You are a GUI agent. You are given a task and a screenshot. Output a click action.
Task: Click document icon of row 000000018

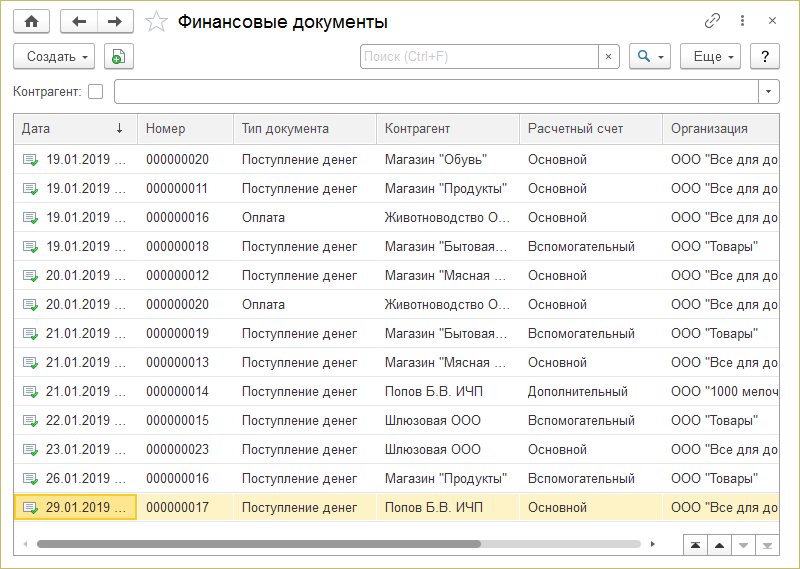click(31, 247)
